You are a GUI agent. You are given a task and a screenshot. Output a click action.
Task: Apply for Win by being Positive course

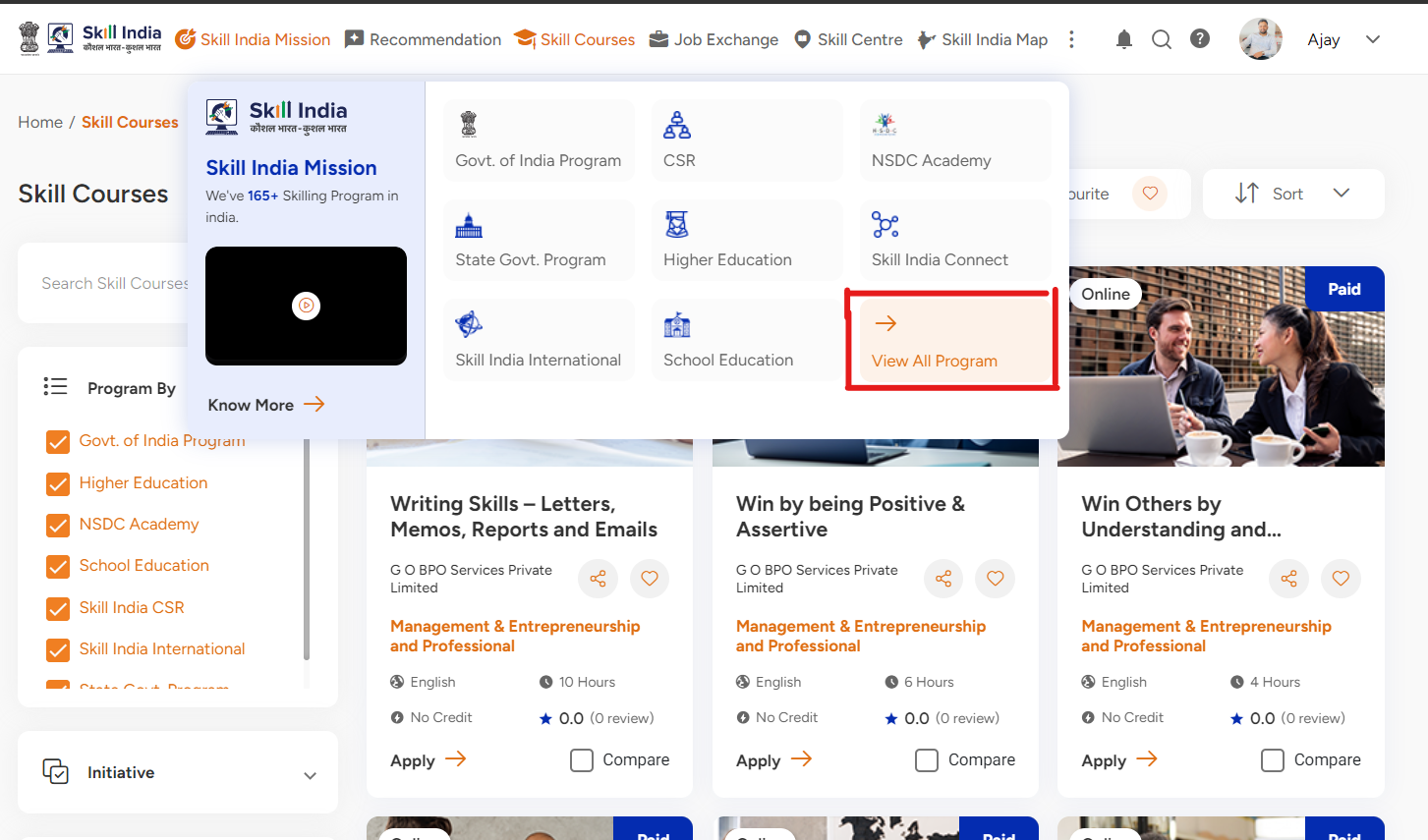click(x=774, y=760)
